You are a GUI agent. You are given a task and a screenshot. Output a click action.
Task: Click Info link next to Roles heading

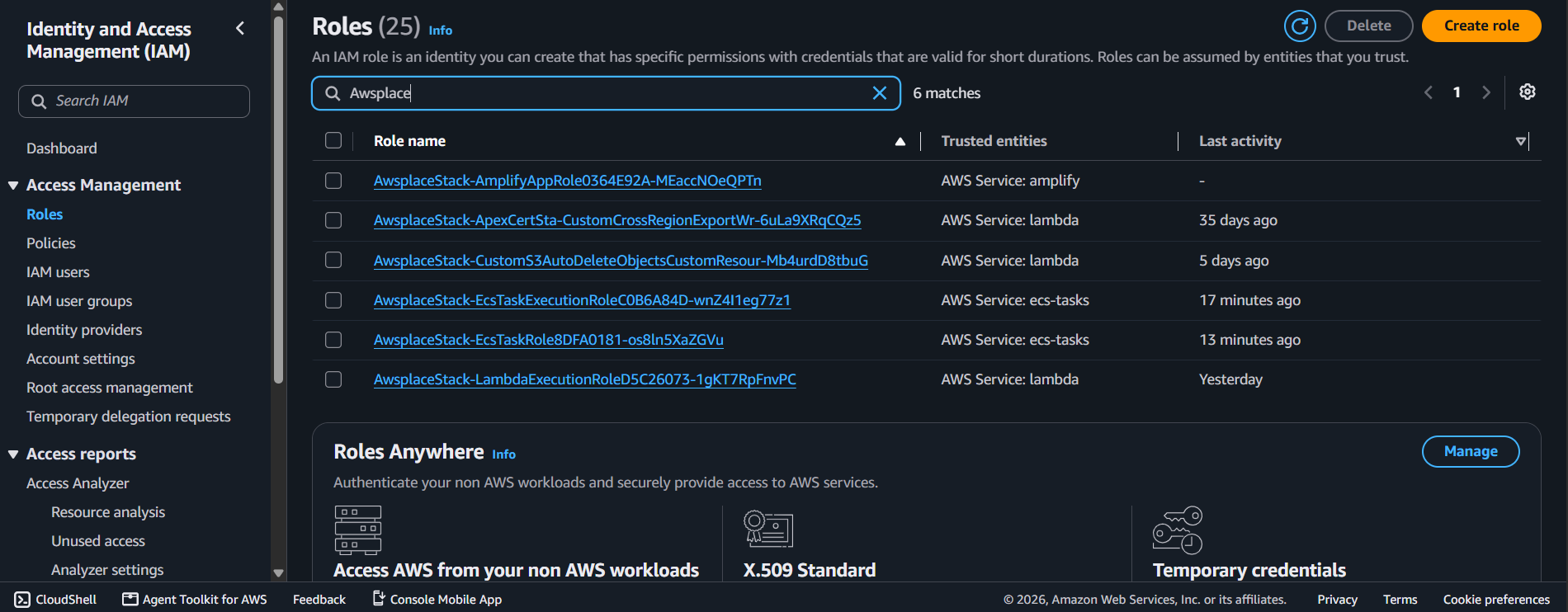point(441,30)
